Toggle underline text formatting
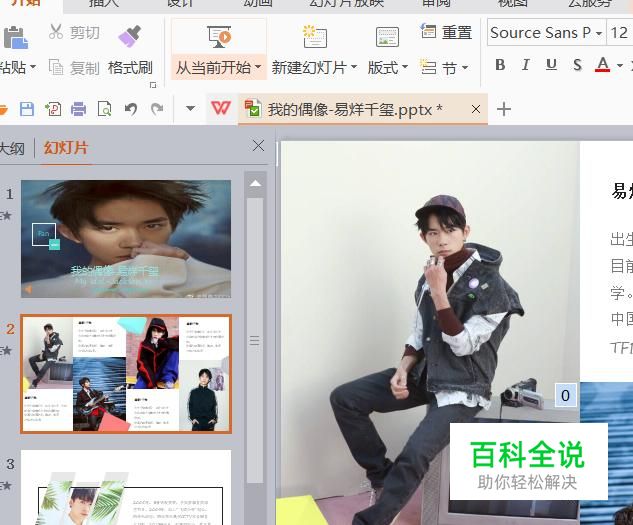This screenshot has height=525, width=633. [x=551, y=66]
